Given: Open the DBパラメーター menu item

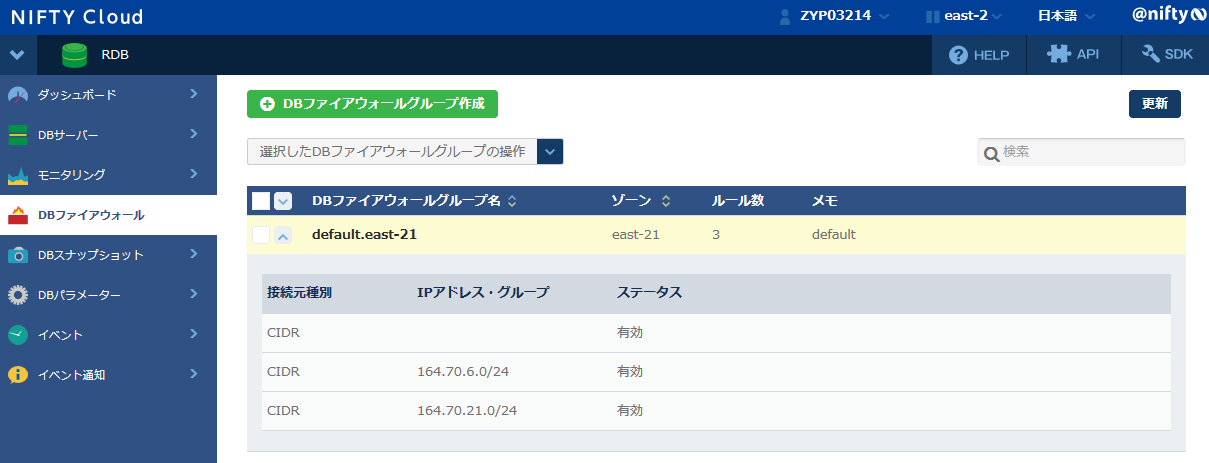Looking at the screenshot, I should (108, 295).
